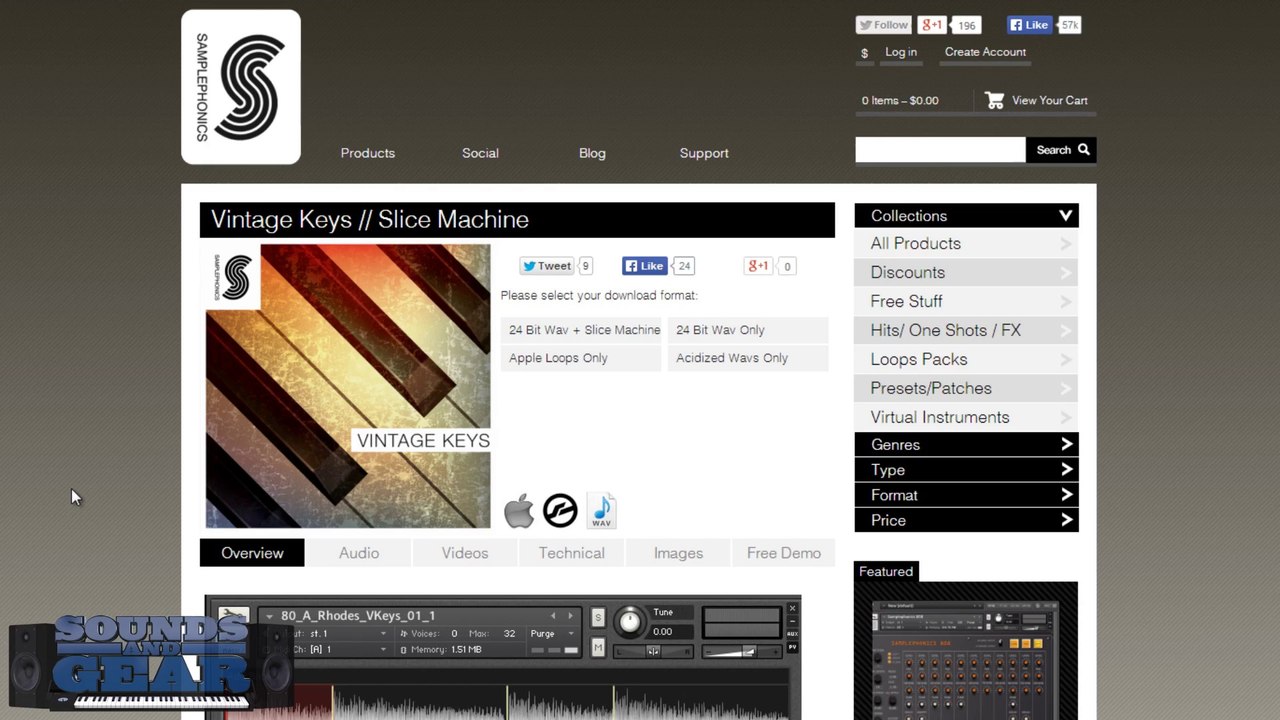Switch to the Free Demo tab
1280x720 pixels.
[x=784, y=553]
